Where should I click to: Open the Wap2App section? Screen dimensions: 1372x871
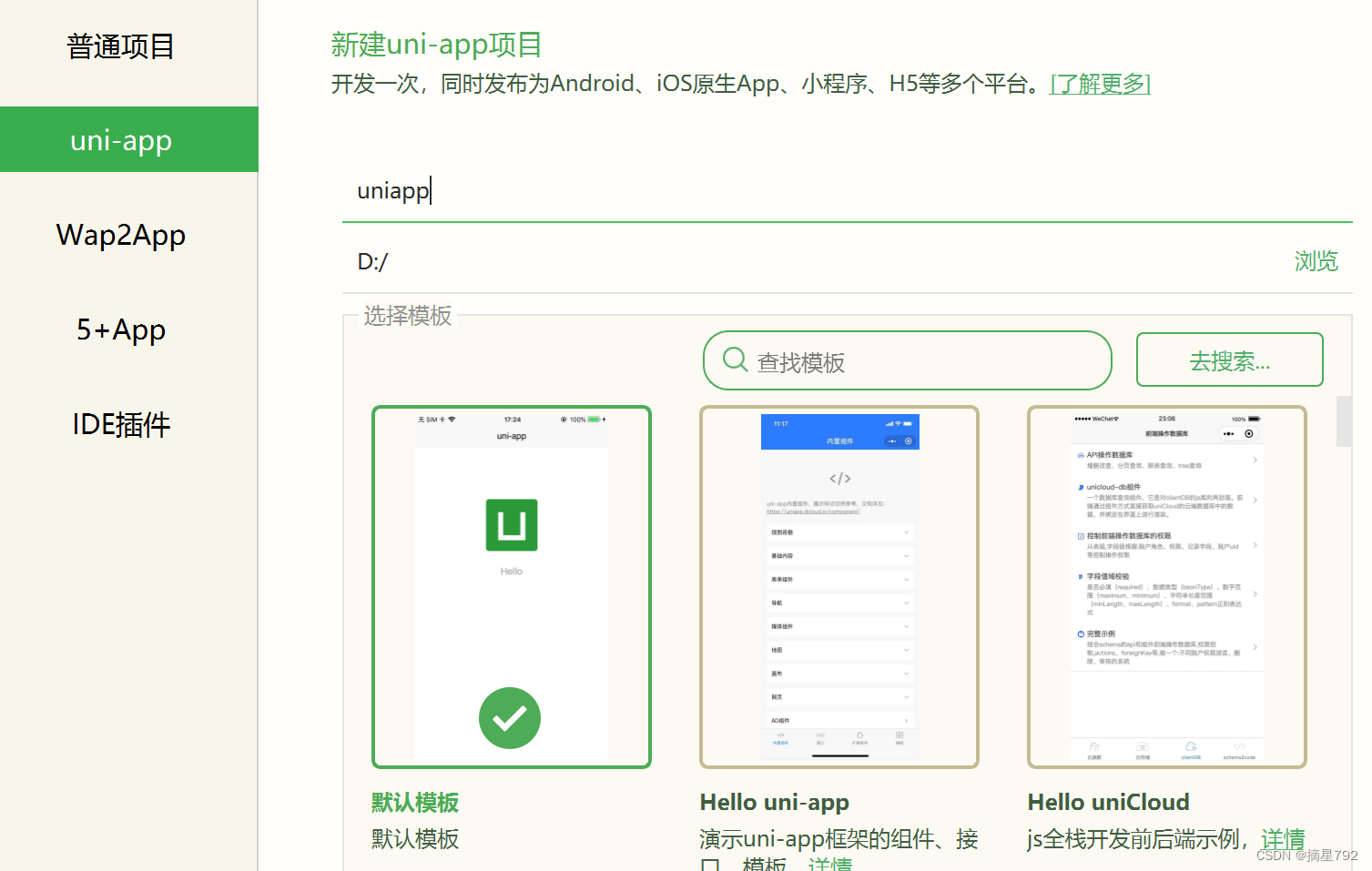pos(119,235)
